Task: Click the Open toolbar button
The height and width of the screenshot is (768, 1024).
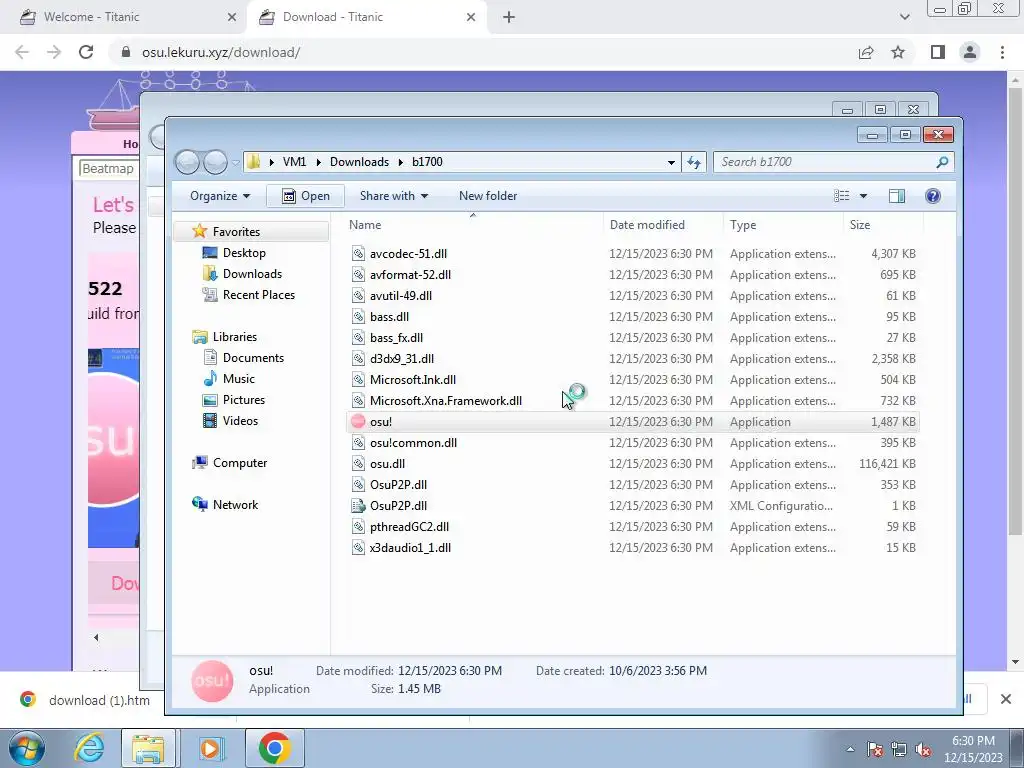Action: pos(305,196)
